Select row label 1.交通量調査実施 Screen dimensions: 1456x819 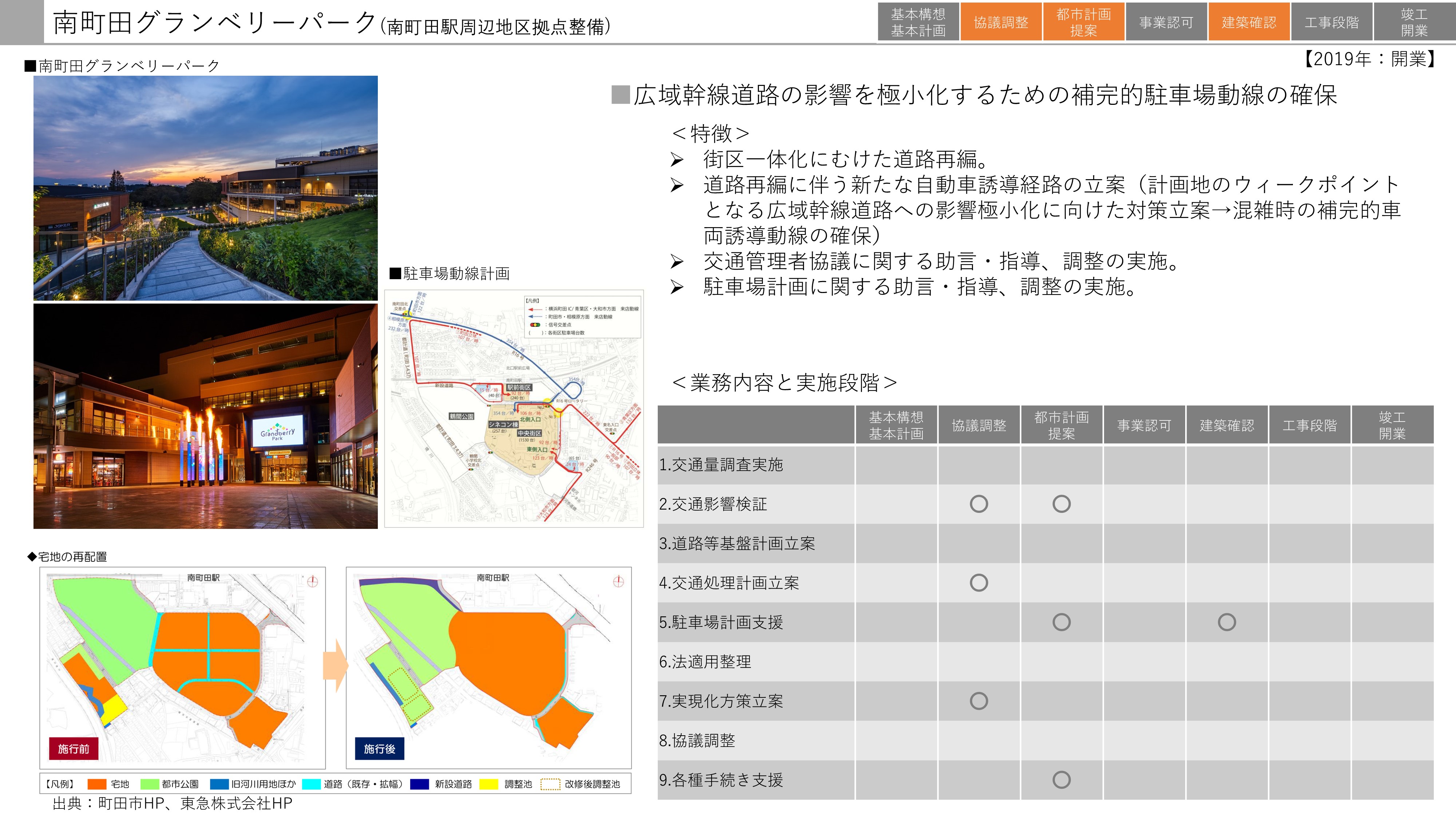[721, 464]
